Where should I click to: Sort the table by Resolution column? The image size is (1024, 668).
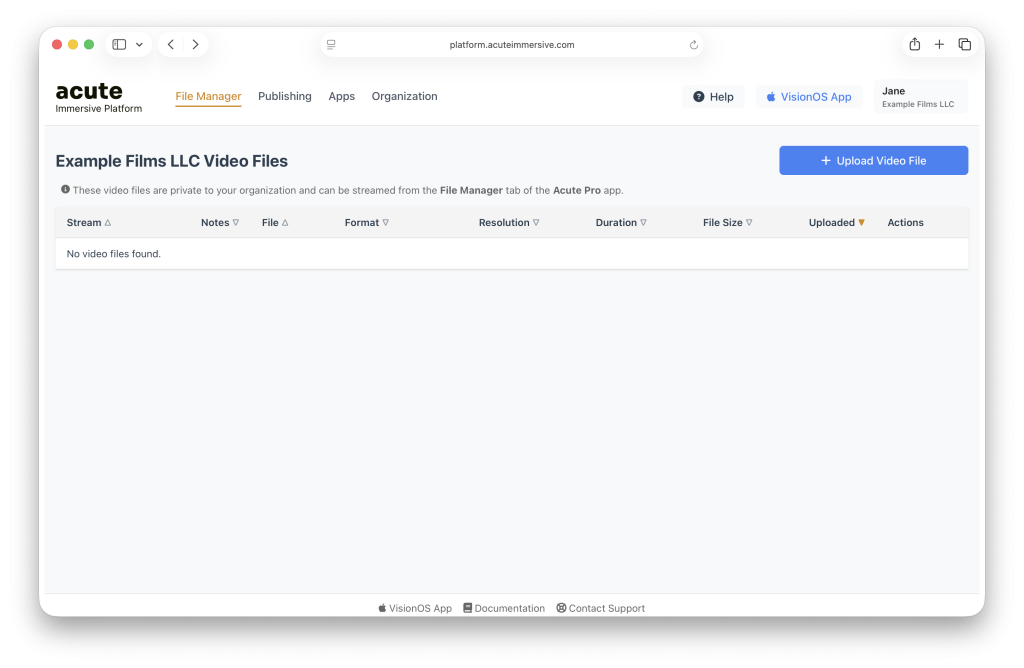[508, 223]
